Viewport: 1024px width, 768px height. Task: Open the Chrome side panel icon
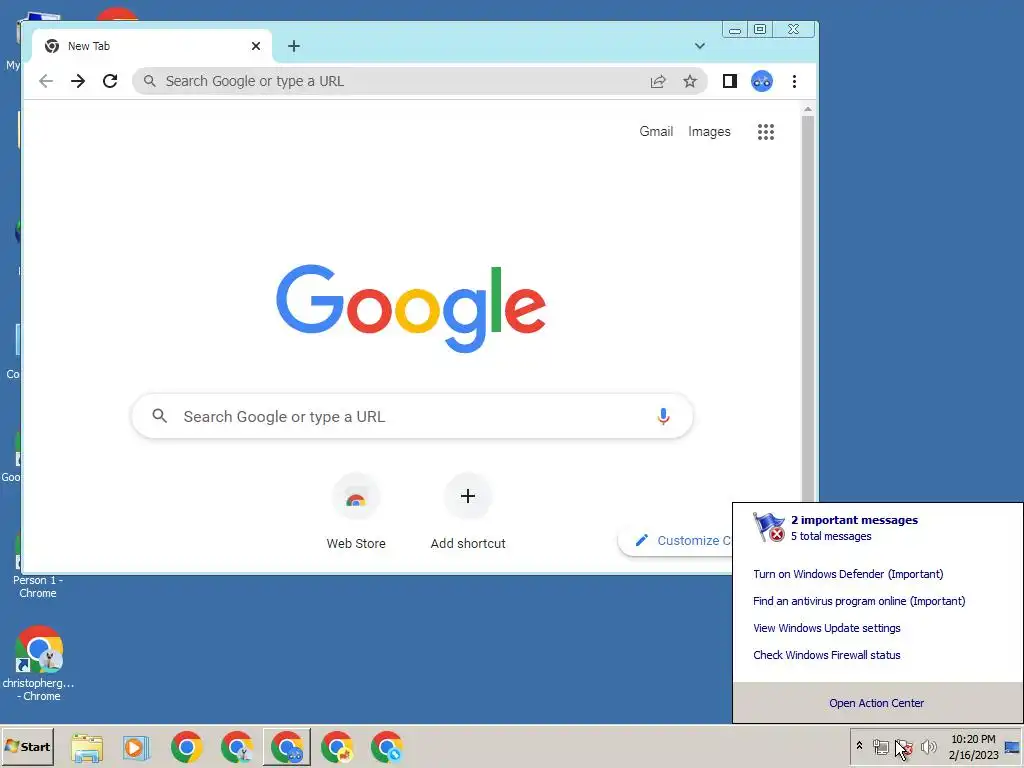(729, 81)
